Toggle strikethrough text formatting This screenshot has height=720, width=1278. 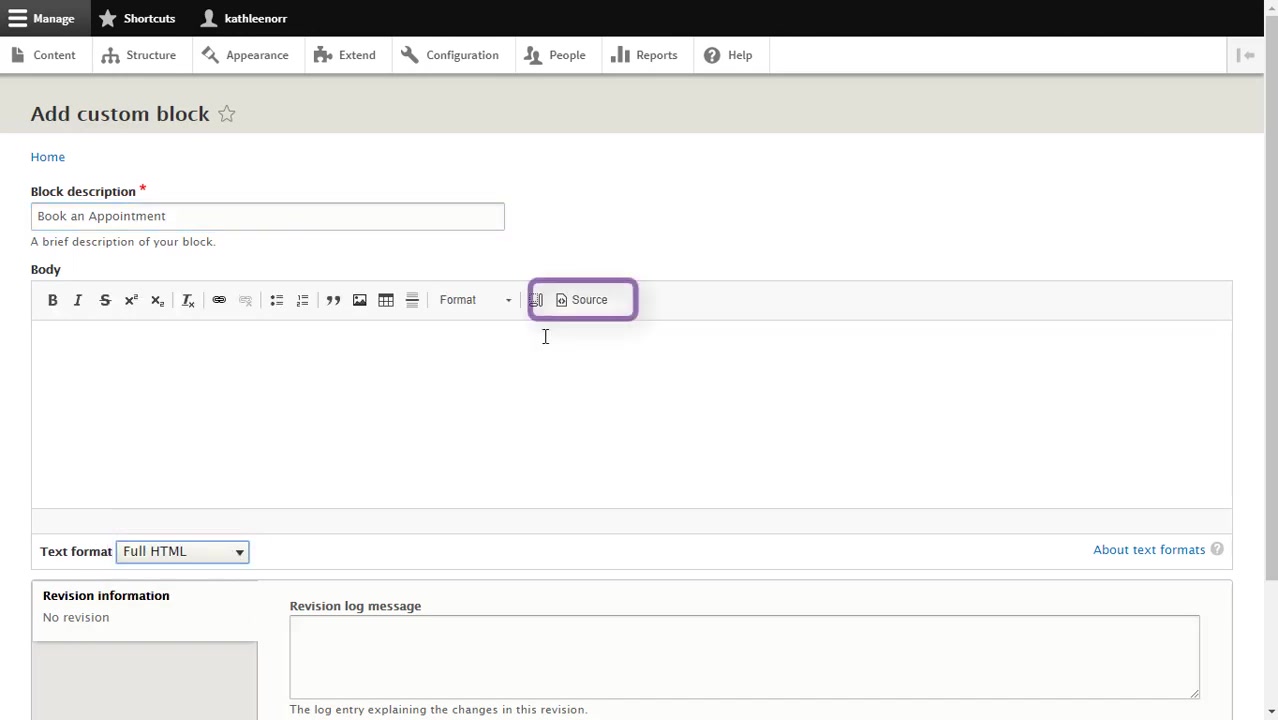105,300
